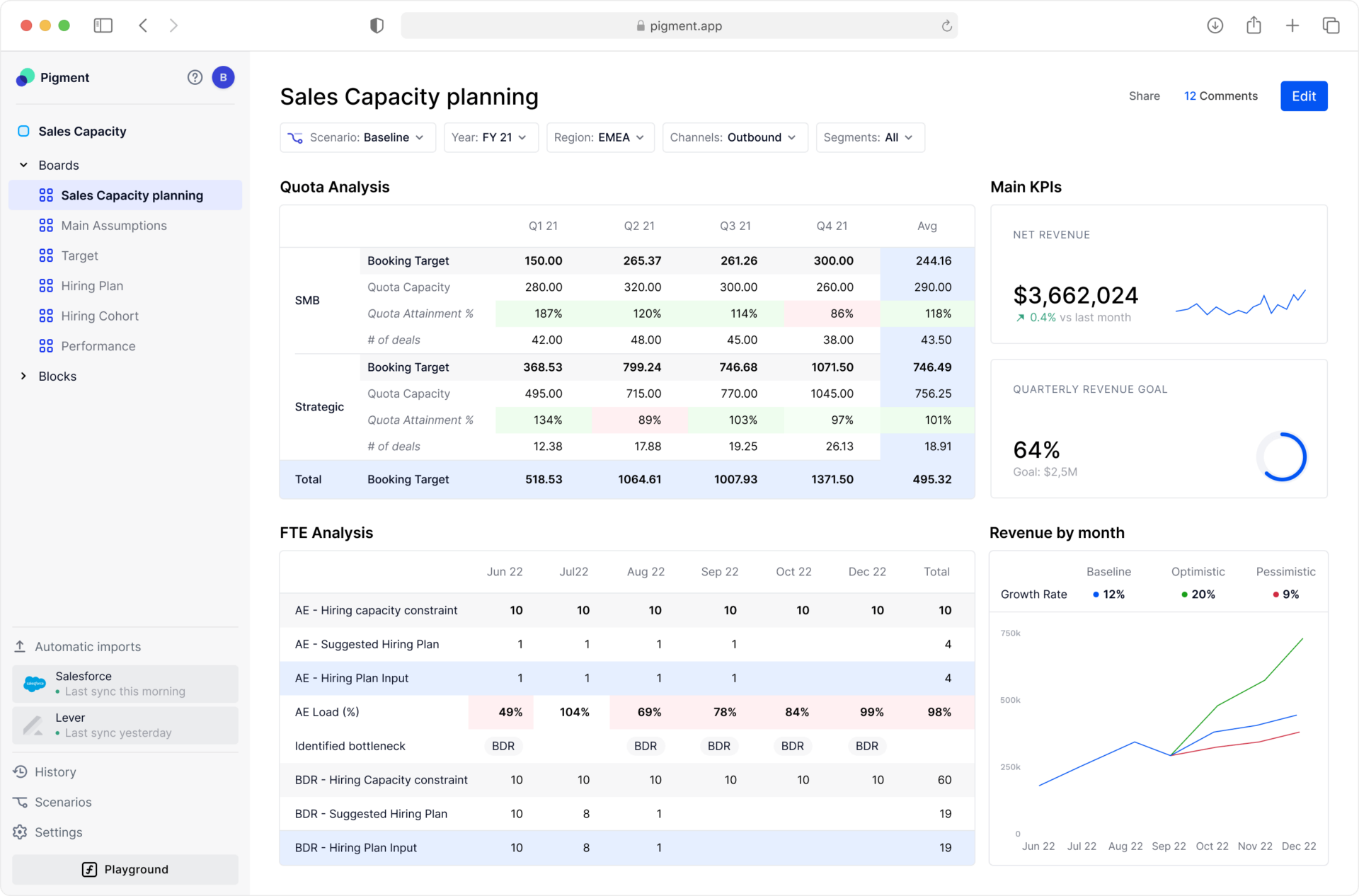
Task: Click the Salesforce import icon
Action: tap(35, 684)
